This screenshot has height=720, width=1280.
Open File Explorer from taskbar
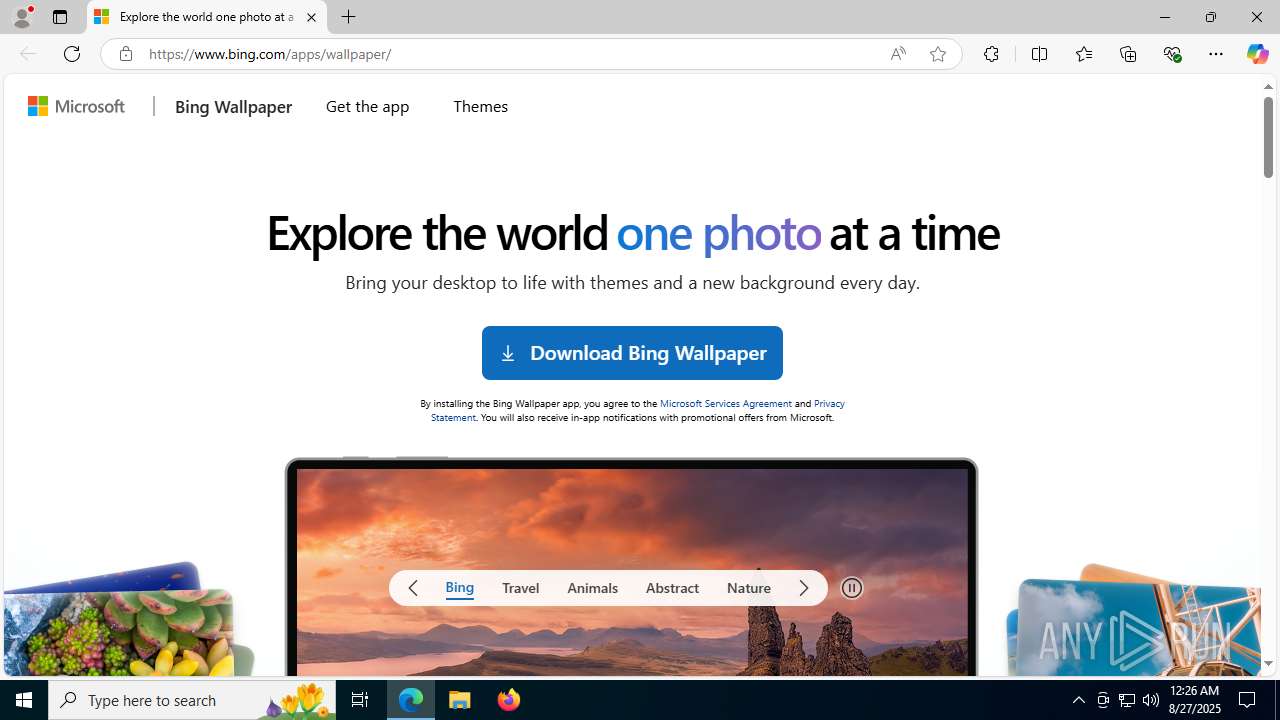point(460,700)
